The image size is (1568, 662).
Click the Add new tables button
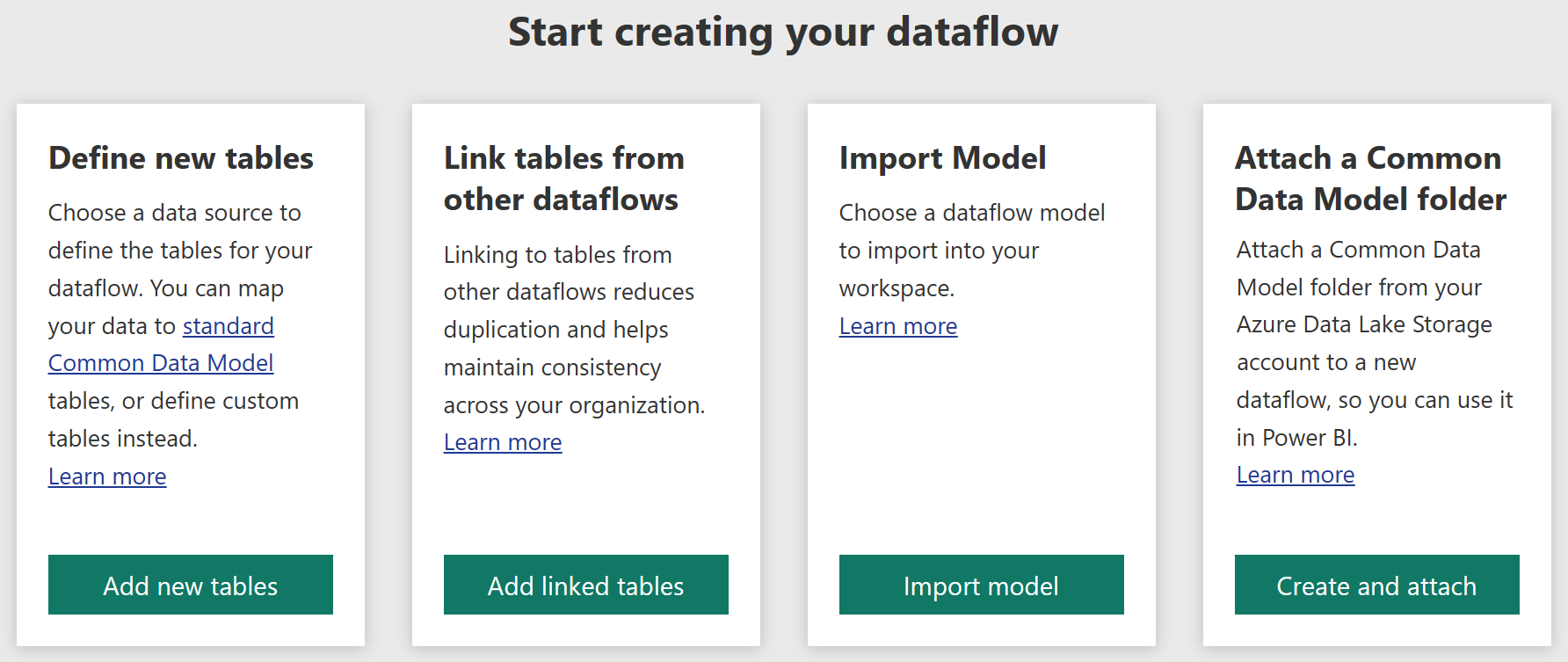click(x=190, y=585)
